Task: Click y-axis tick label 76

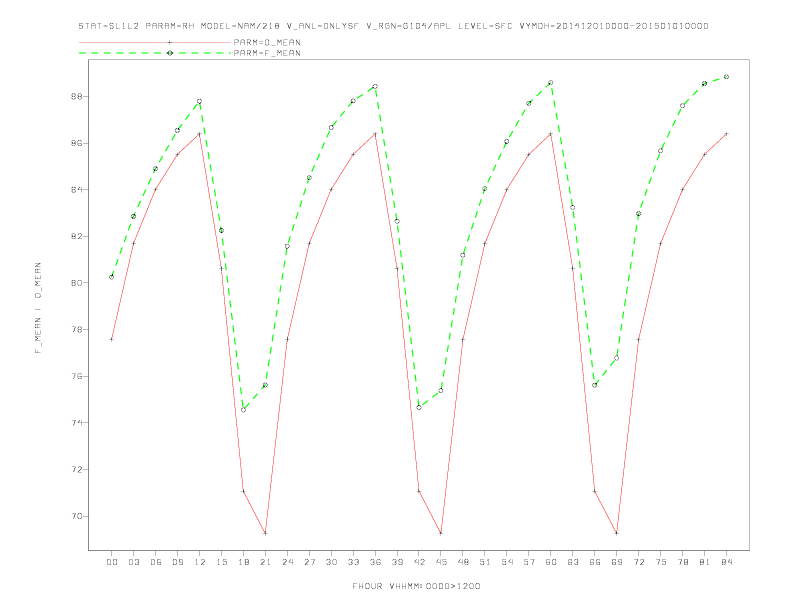Action: (76, 376)
